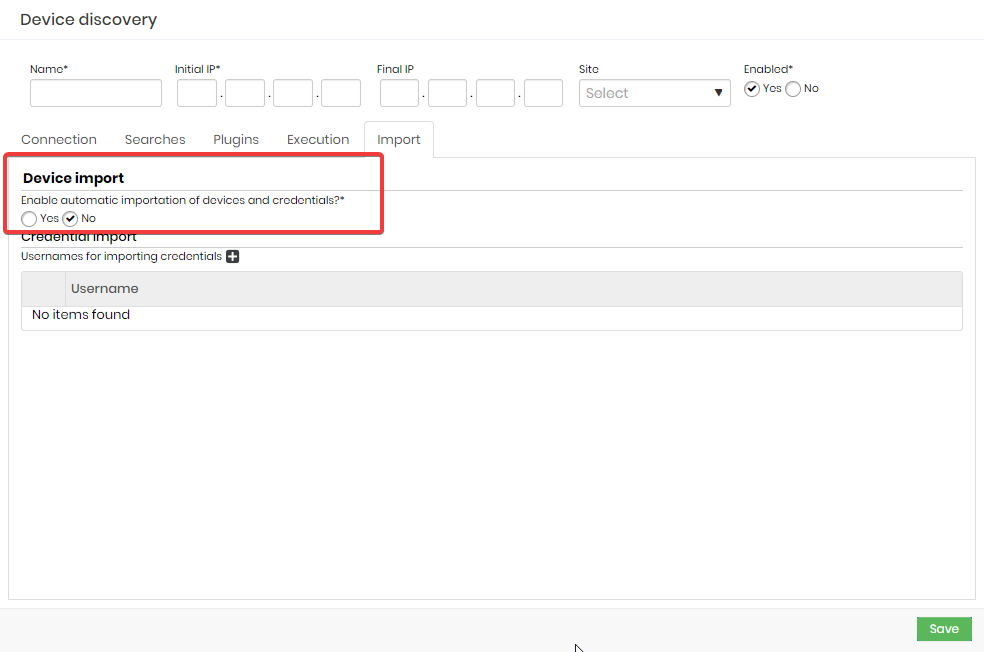Click the second Final IP octet field

[x=447, y=93]
